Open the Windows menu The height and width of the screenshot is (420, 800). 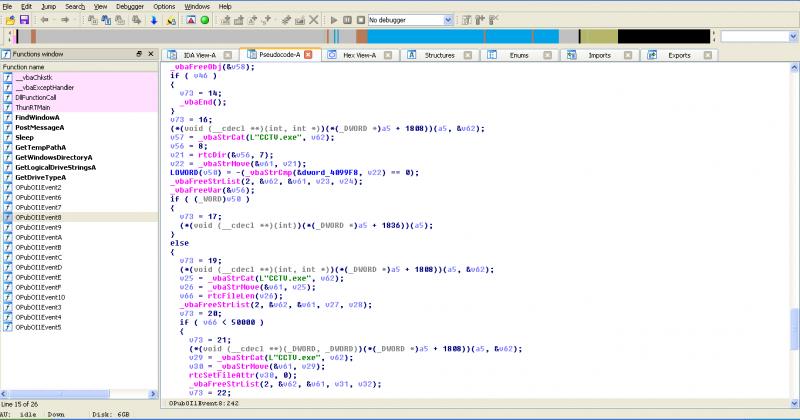coord(197,6)
